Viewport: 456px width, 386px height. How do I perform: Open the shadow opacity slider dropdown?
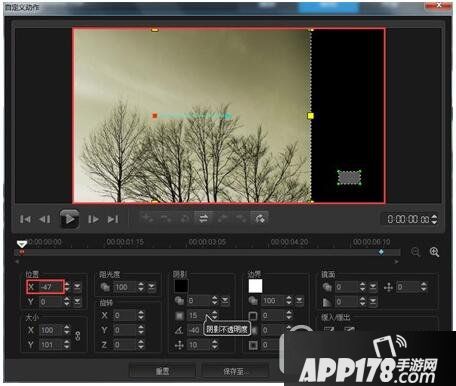pyautogui.click(x=225, y=301)
